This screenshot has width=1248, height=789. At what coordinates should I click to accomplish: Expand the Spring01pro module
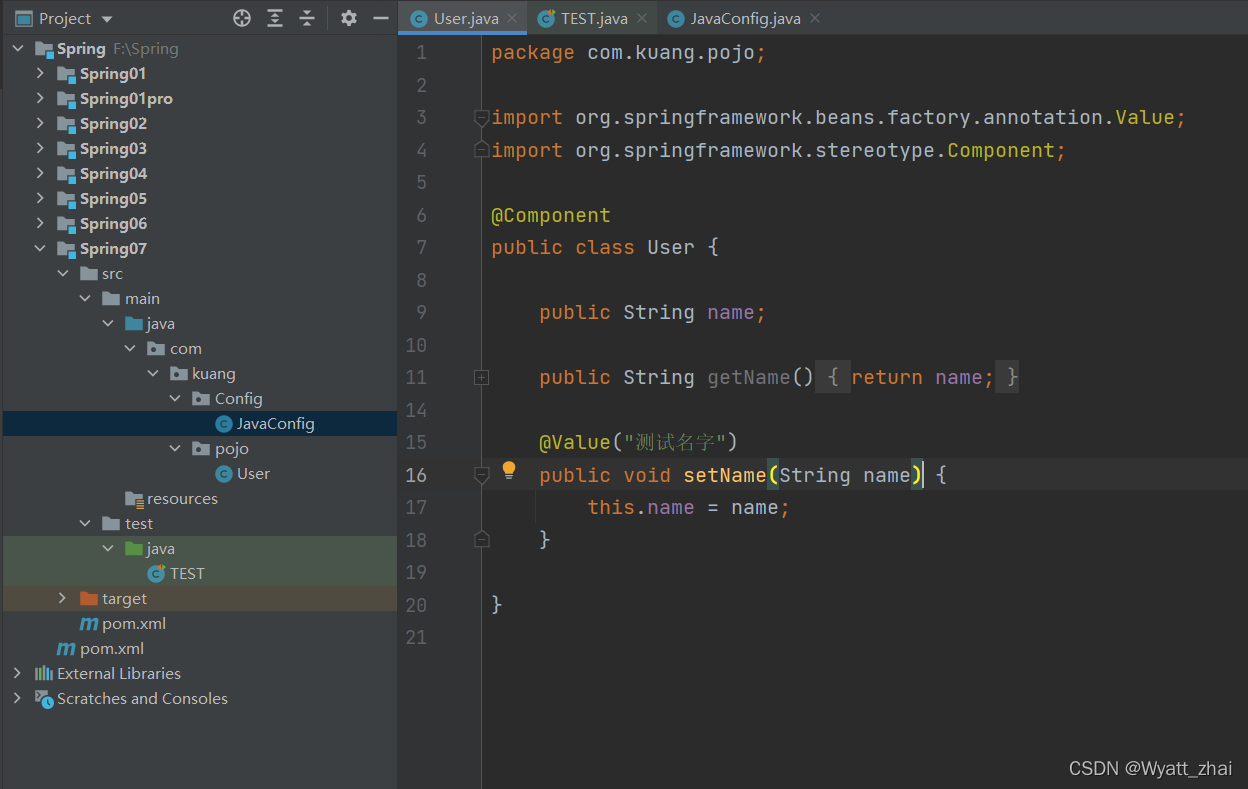pyautogui.click(x=40, y=98)
